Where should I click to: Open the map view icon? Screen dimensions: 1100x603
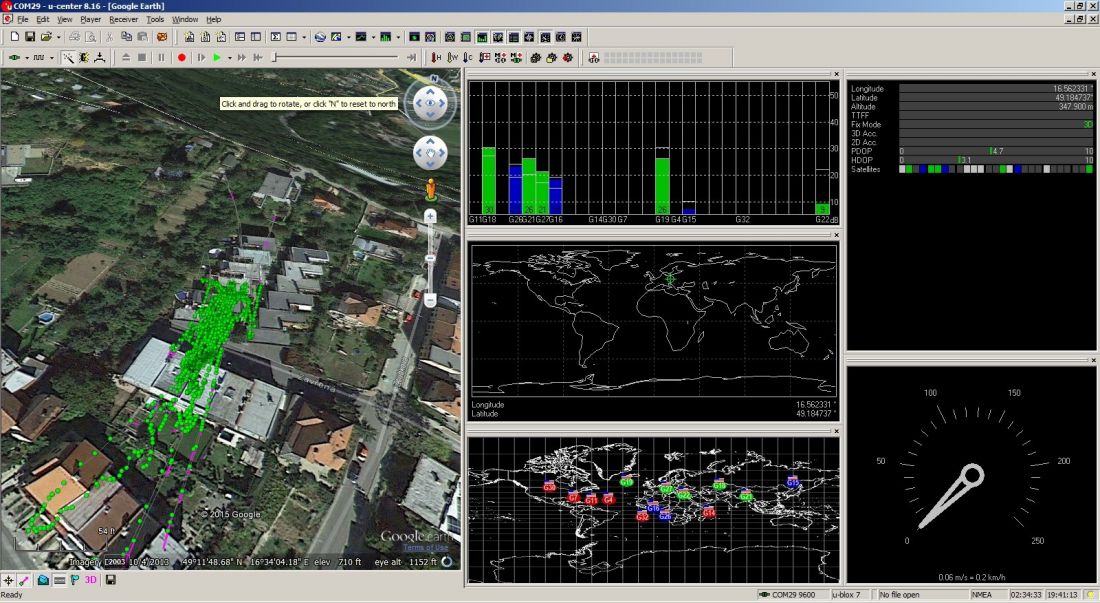point(336,36)
